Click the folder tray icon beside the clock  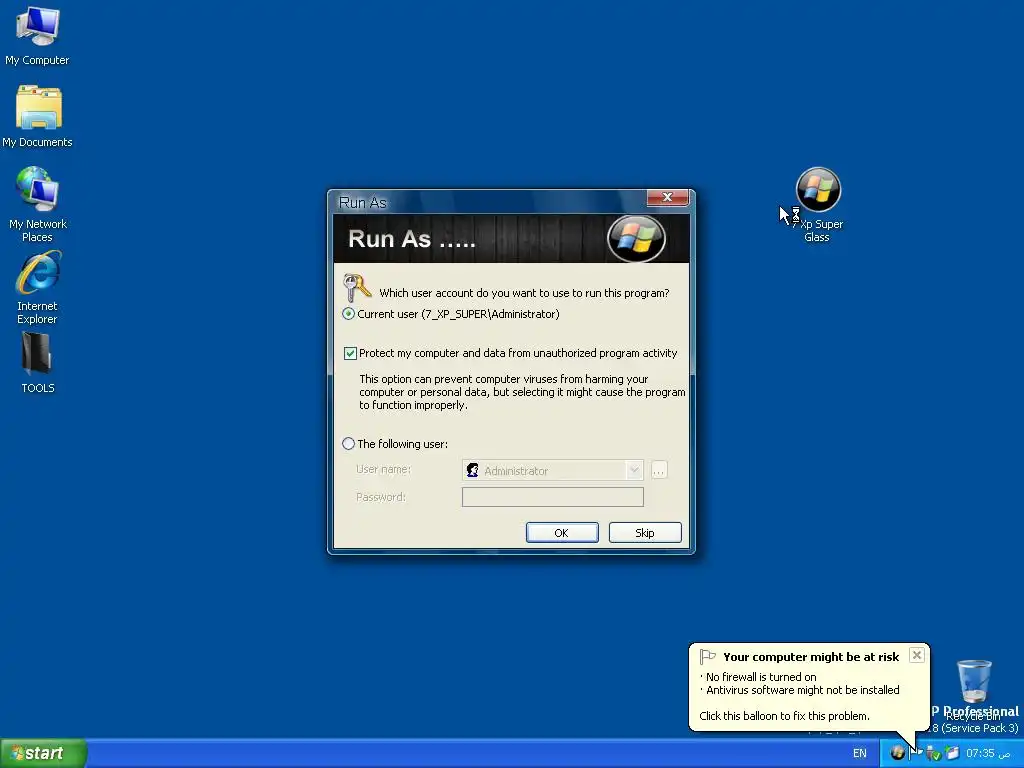[952, 753]
